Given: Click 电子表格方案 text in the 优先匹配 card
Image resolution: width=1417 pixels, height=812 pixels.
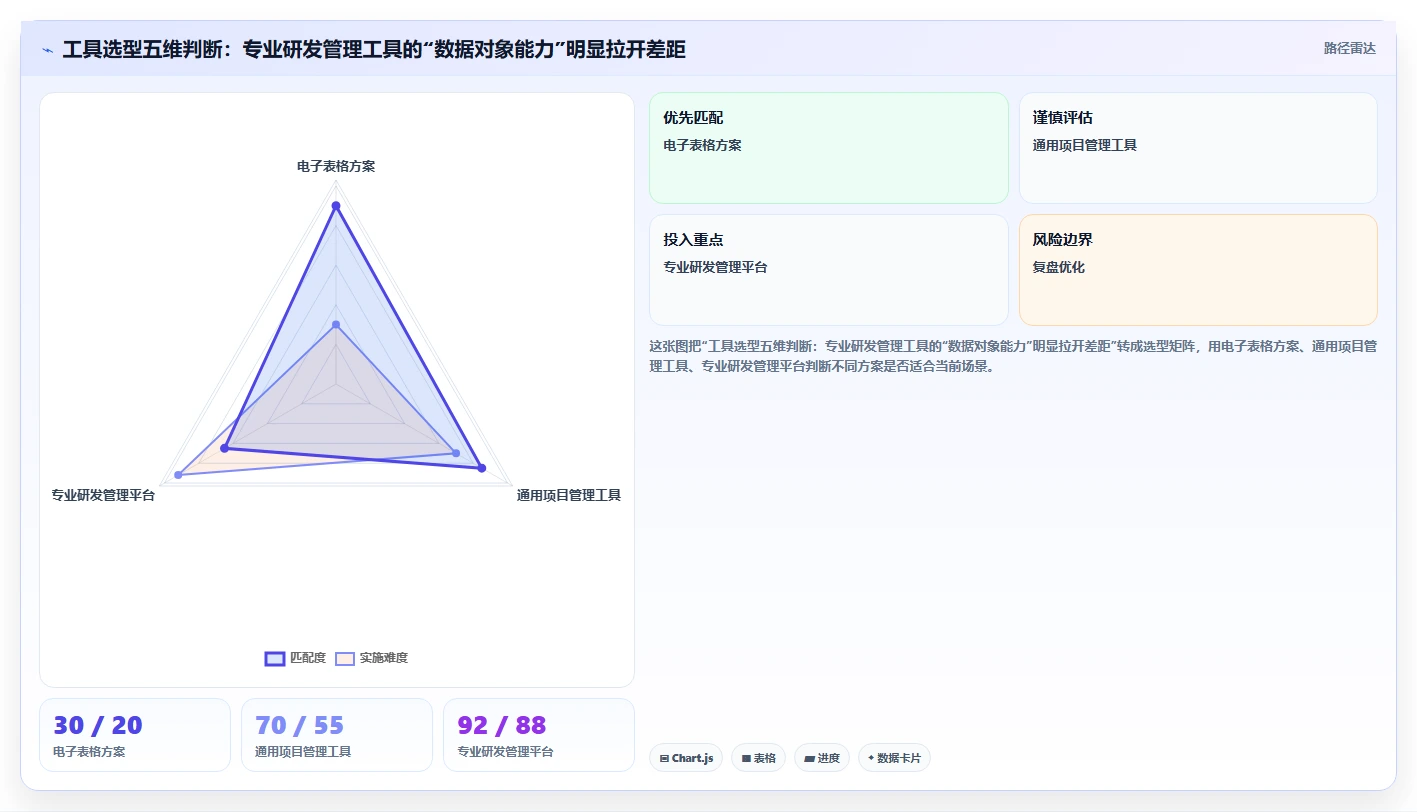Looking at the screenshot, I should point(702,145).
